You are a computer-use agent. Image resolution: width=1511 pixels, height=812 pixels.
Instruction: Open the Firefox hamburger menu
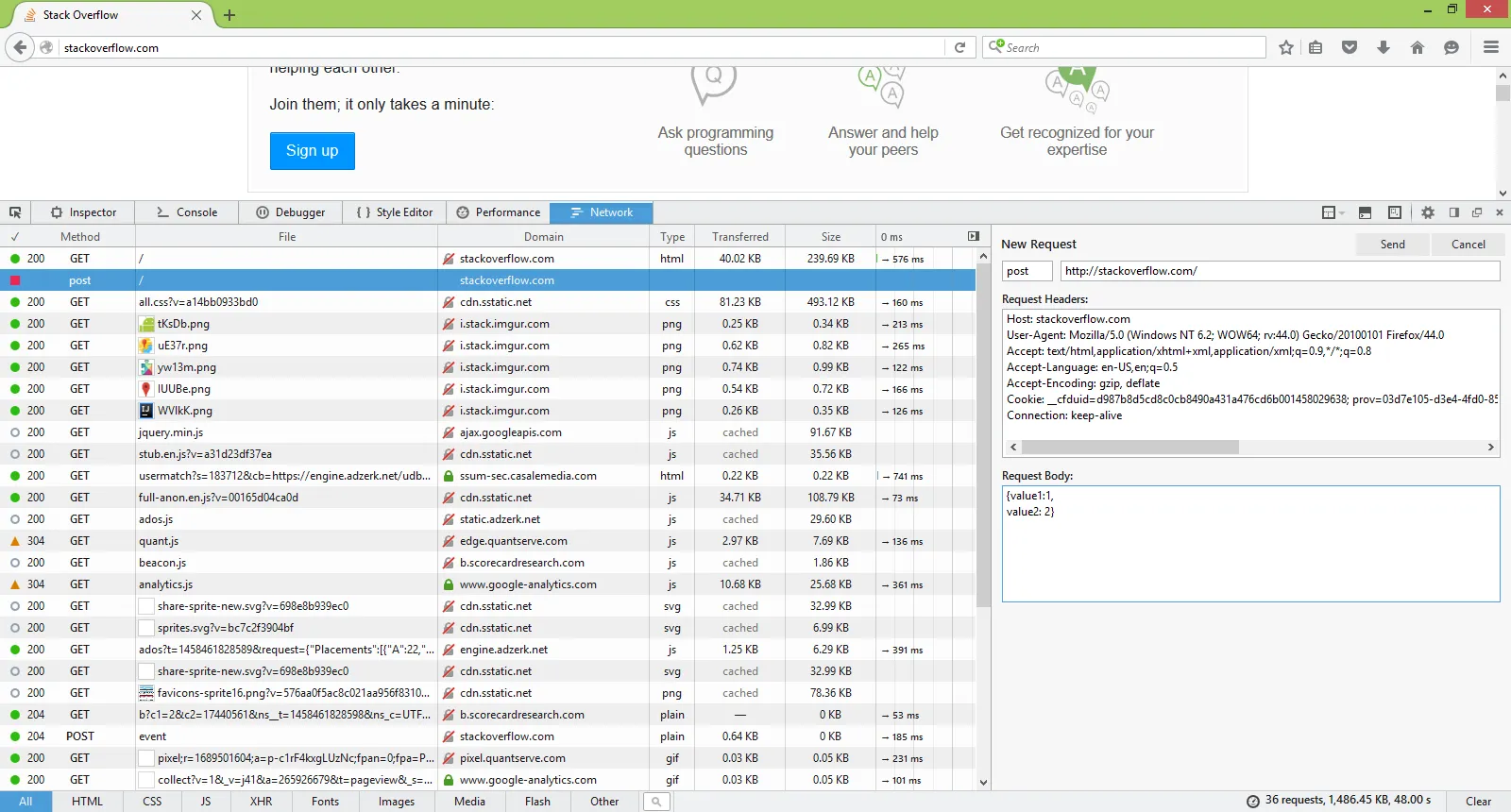1491,47
